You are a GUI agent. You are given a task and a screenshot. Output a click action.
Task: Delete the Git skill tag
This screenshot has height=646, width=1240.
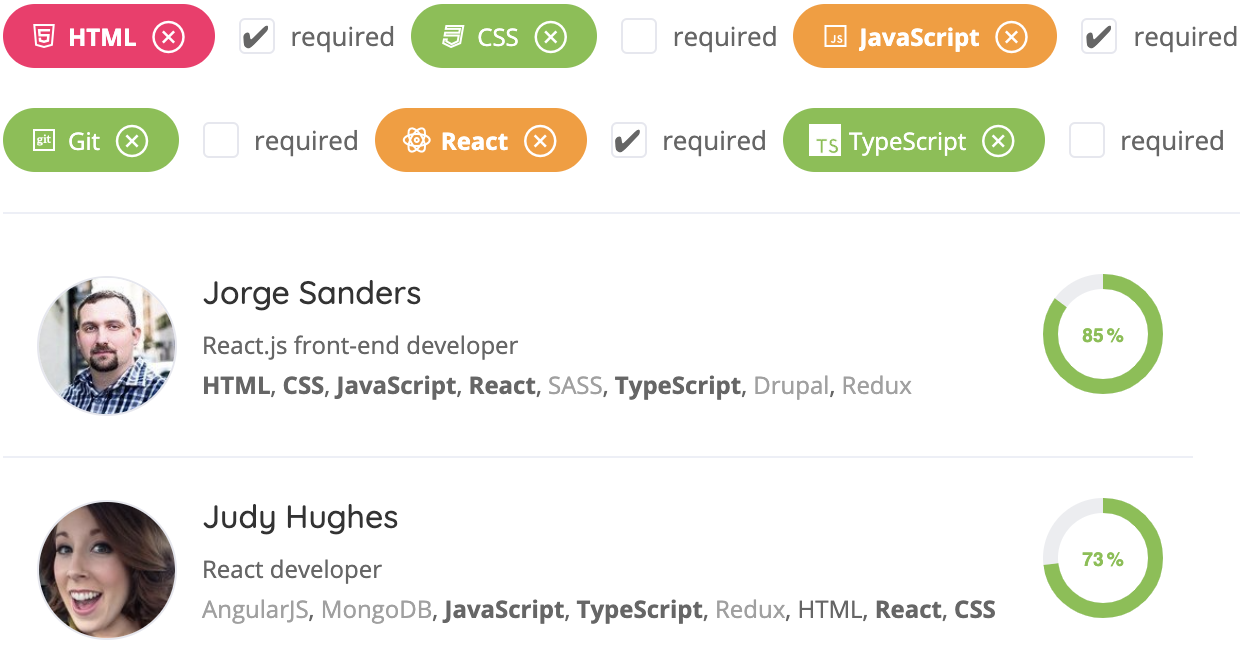coord(132,141)
